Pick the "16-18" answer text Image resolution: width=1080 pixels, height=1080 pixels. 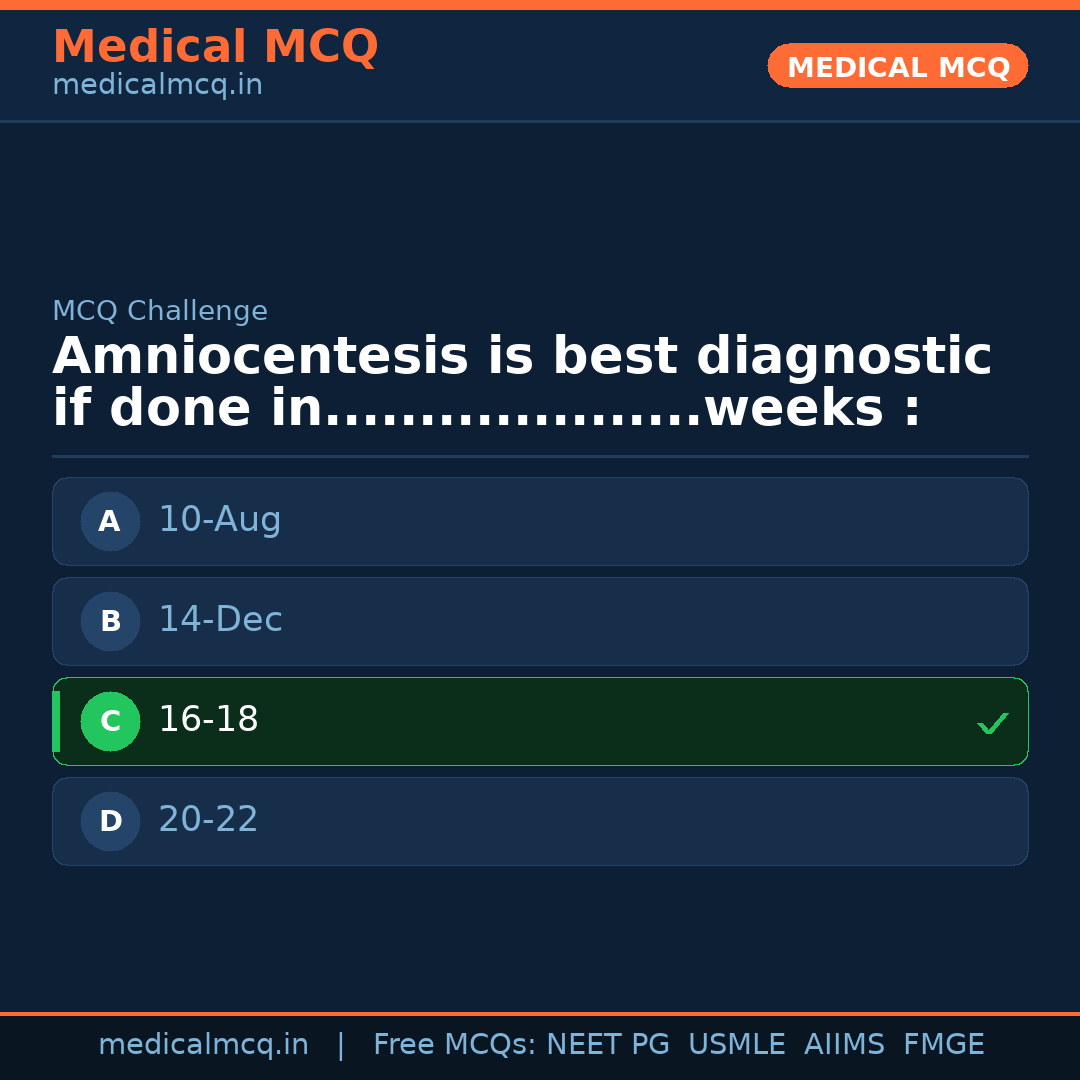[x=208, y=720]
